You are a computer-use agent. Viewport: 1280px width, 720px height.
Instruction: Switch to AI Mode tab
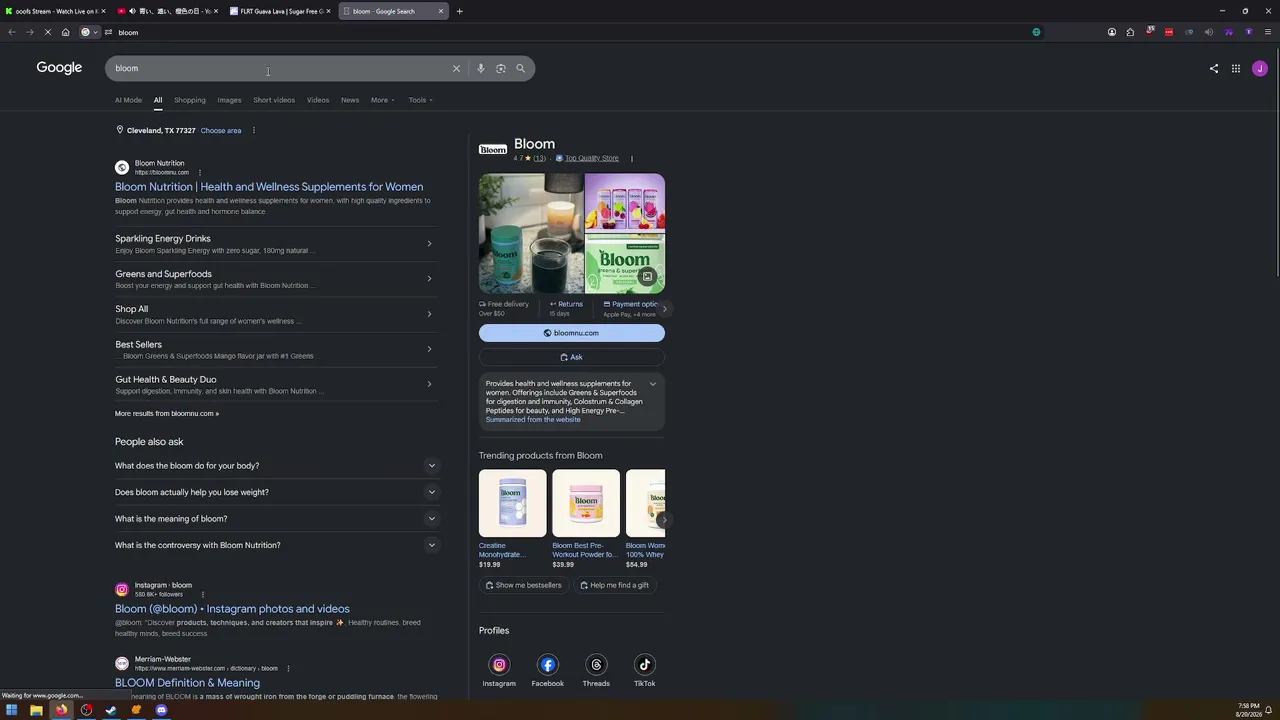(x=128, y=100)
